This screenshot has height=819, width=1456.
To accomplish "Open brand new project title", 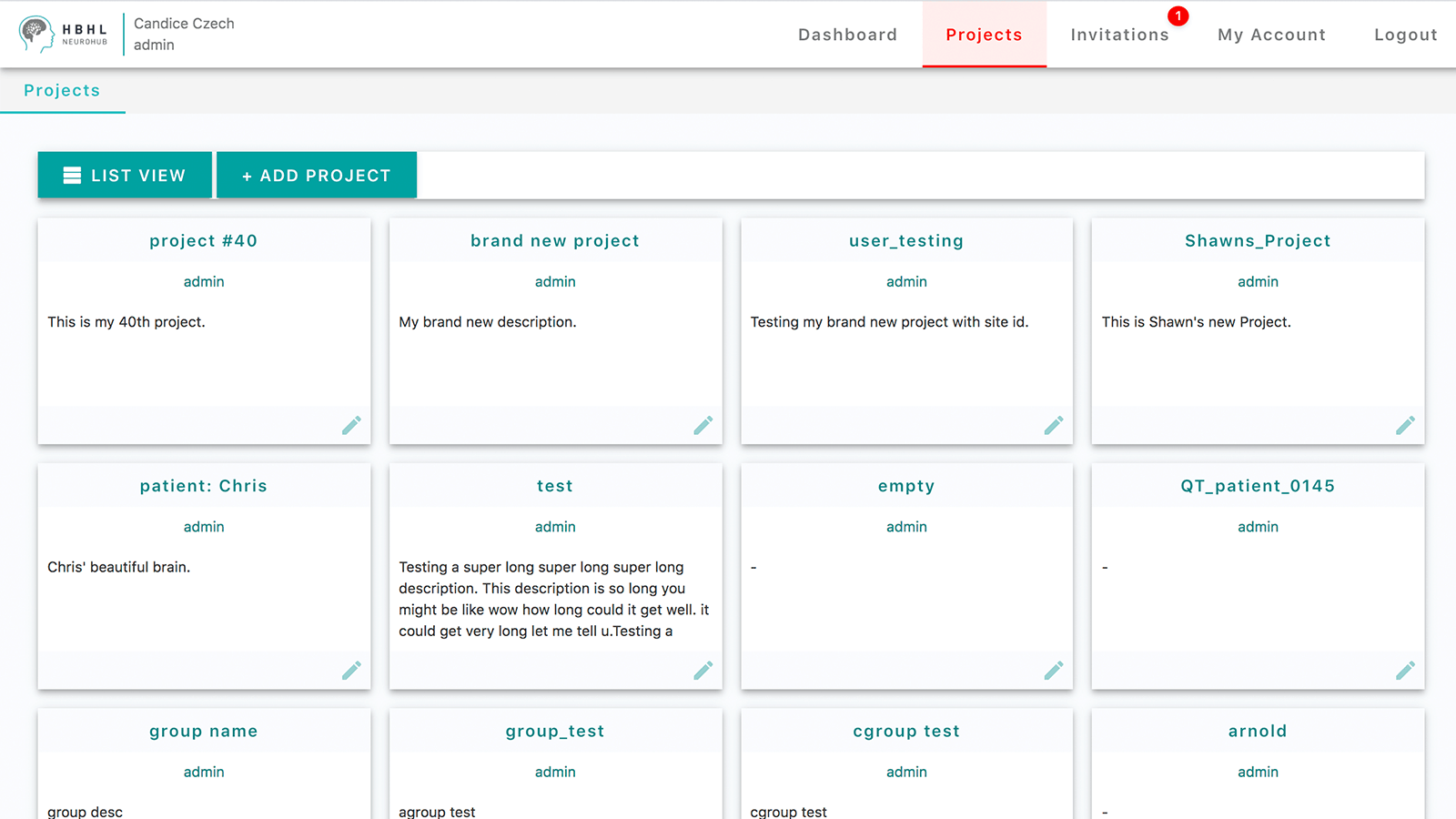I will tap(555, 240).
